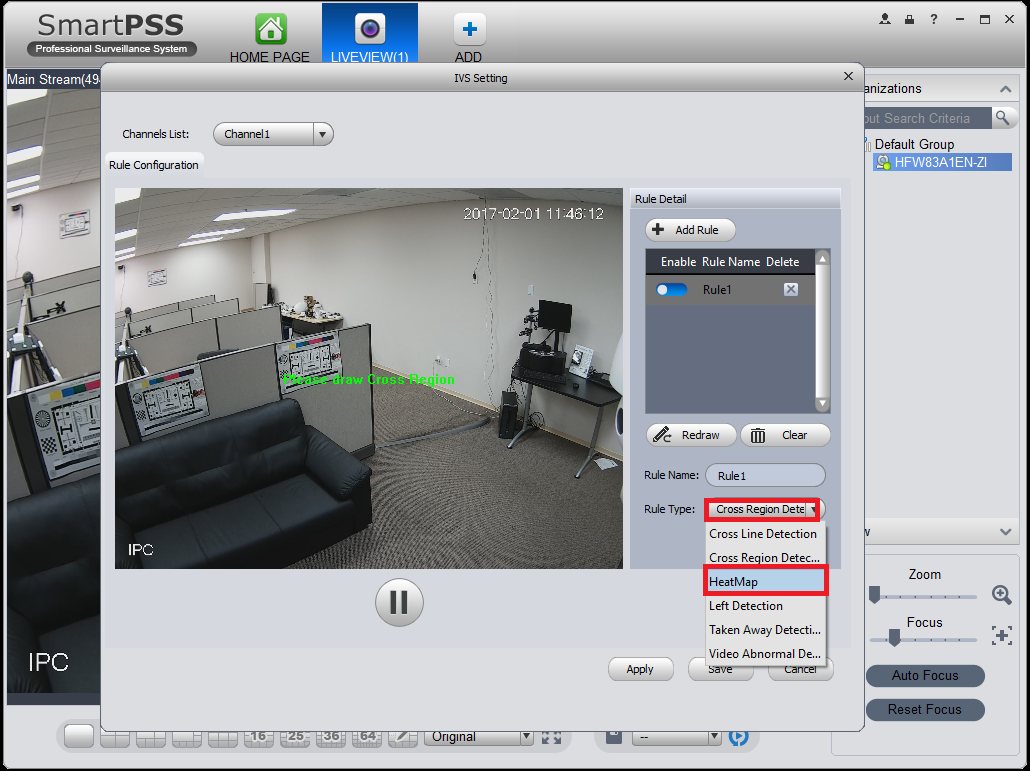1030x771 pixels.
Task: Click the Focus slider handle
Action: point(893,637)
